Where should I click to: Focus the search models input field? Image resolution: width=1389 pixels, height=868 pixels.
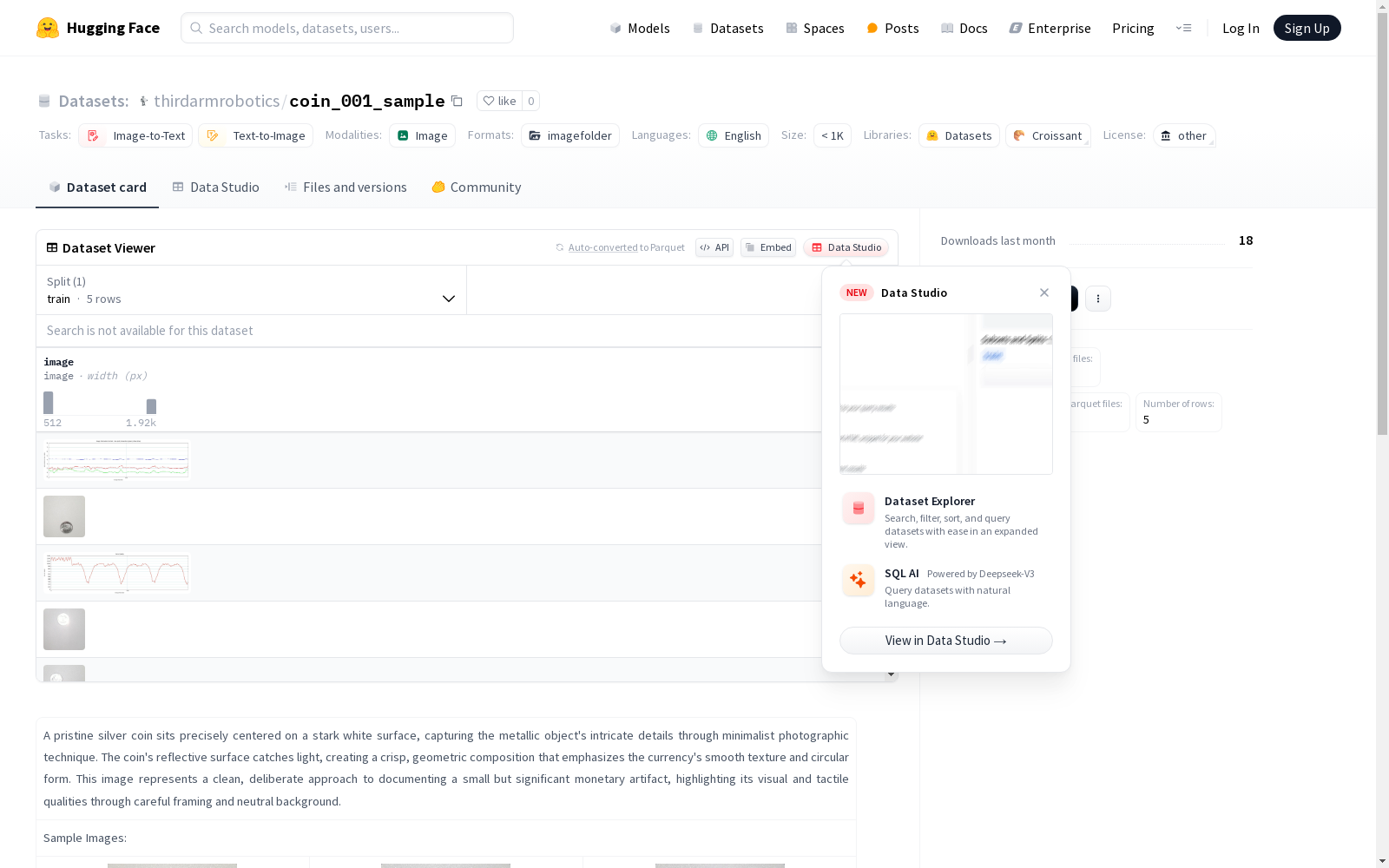coord(347,28)
